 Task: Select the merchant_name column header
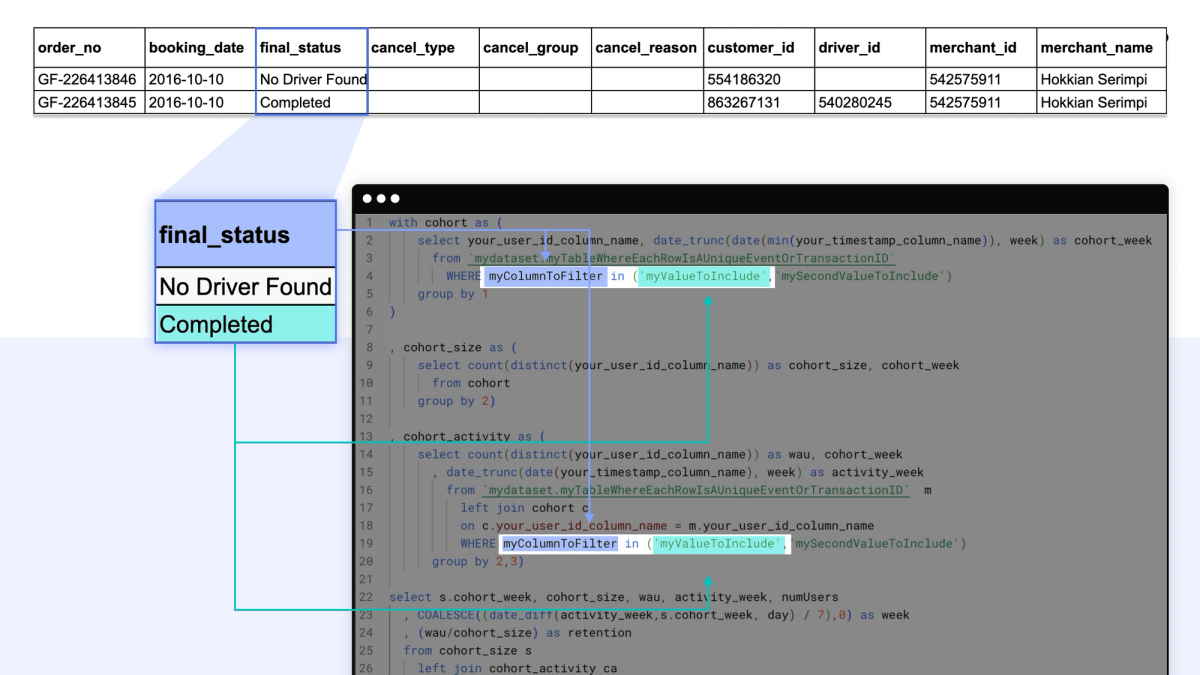[1096, 48]
